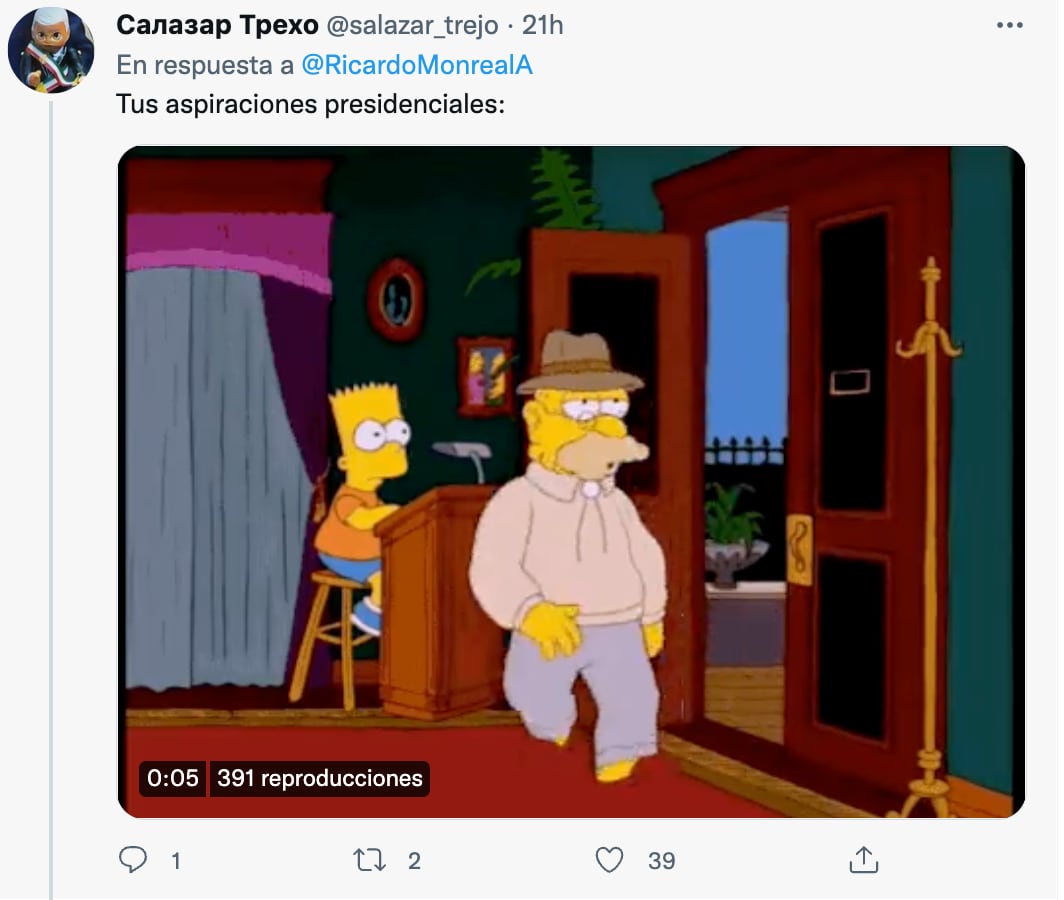Open the share upload icon
Screen dimensions: 1064x900
pyautogui.click(x=864, y=859)
